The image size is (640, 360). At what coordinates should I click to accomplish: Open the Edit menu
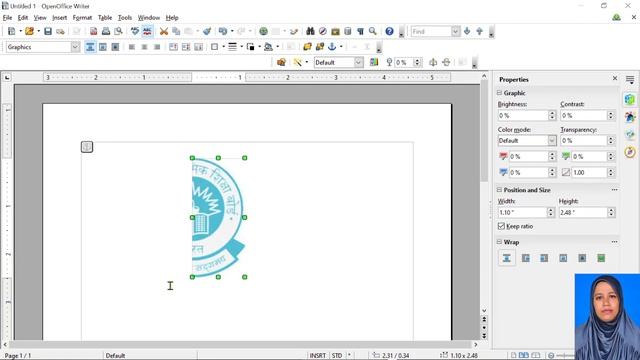point(23,18)
